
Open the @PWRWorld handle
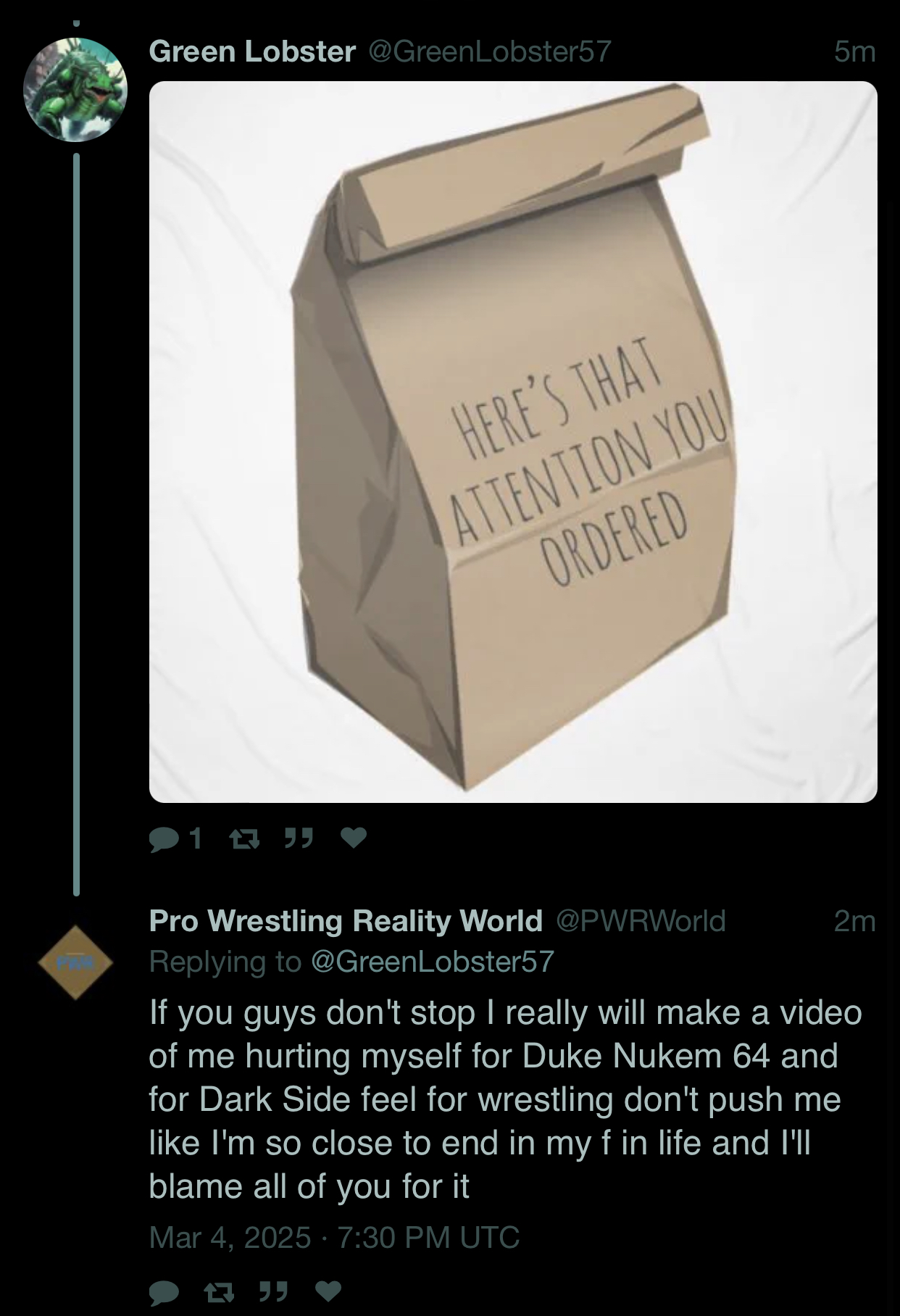pos(641,921)
